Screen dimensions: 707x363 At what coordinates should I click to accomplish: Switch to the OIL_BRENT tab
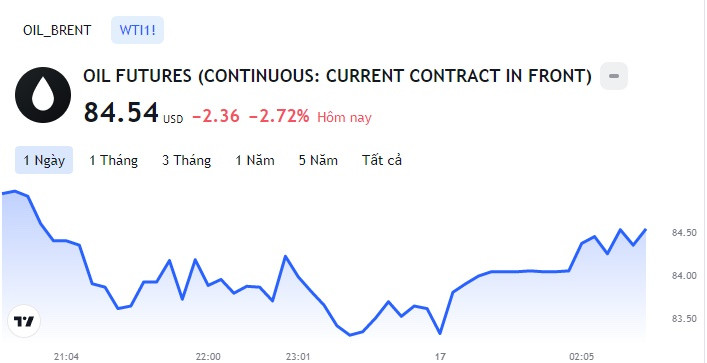pos(57,30)
